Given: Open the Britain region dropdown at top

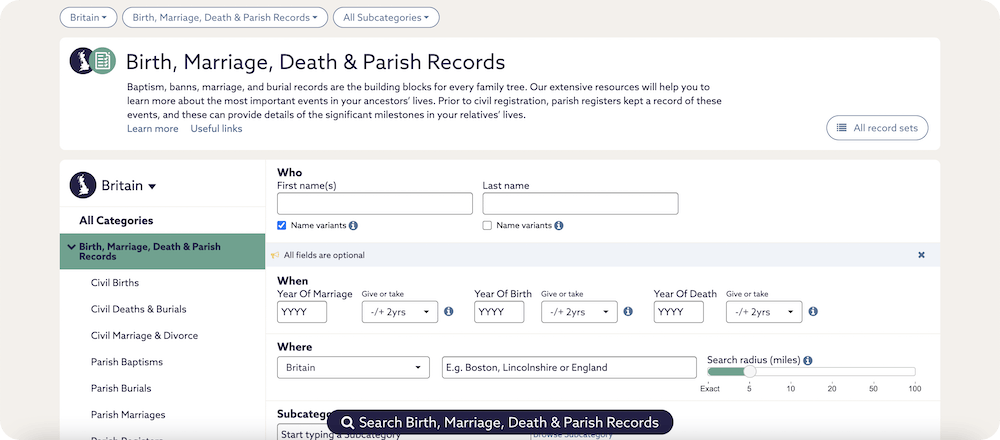Looking at the screenshot, I should tap(89, 17).
